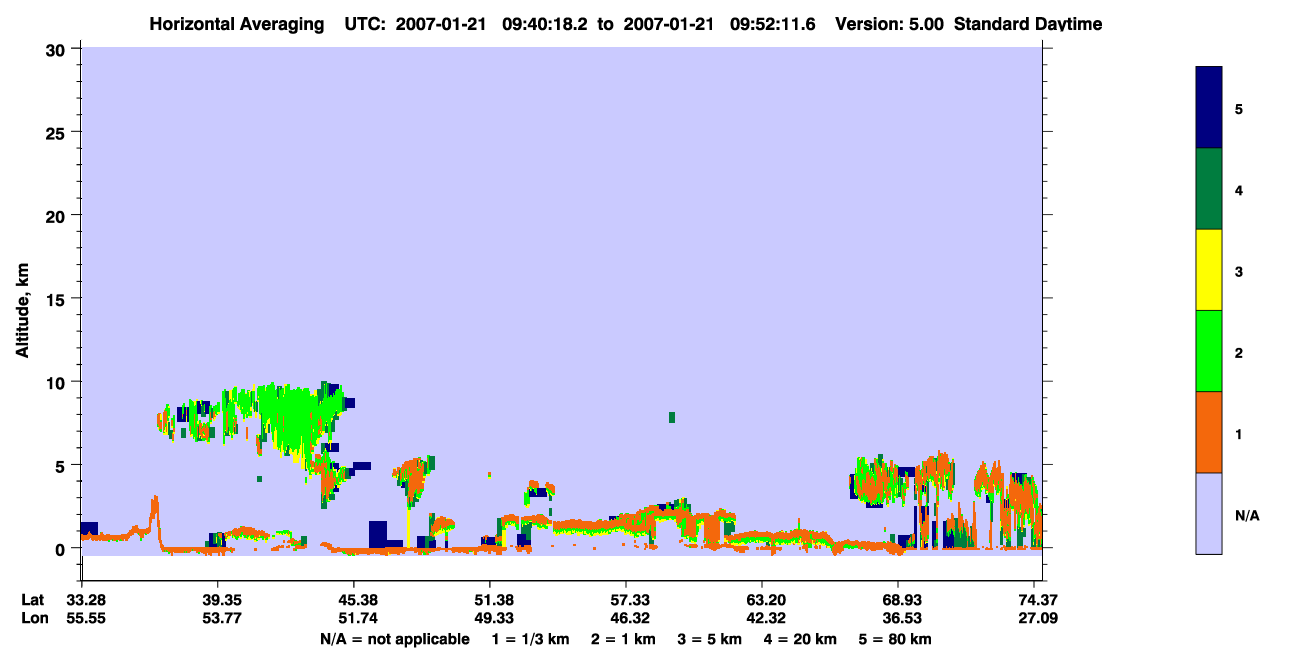Click the end time '09:52:11.6'
This screenshot has height=667, width=1300.
tap(774, 24)
